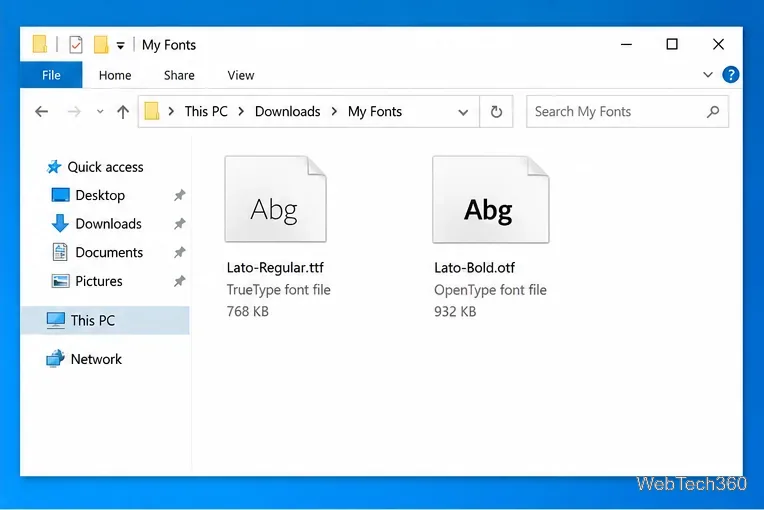Click the TrueType font file label
The width and height of the screenshot is (764, 510).
[x=279, y=290]
